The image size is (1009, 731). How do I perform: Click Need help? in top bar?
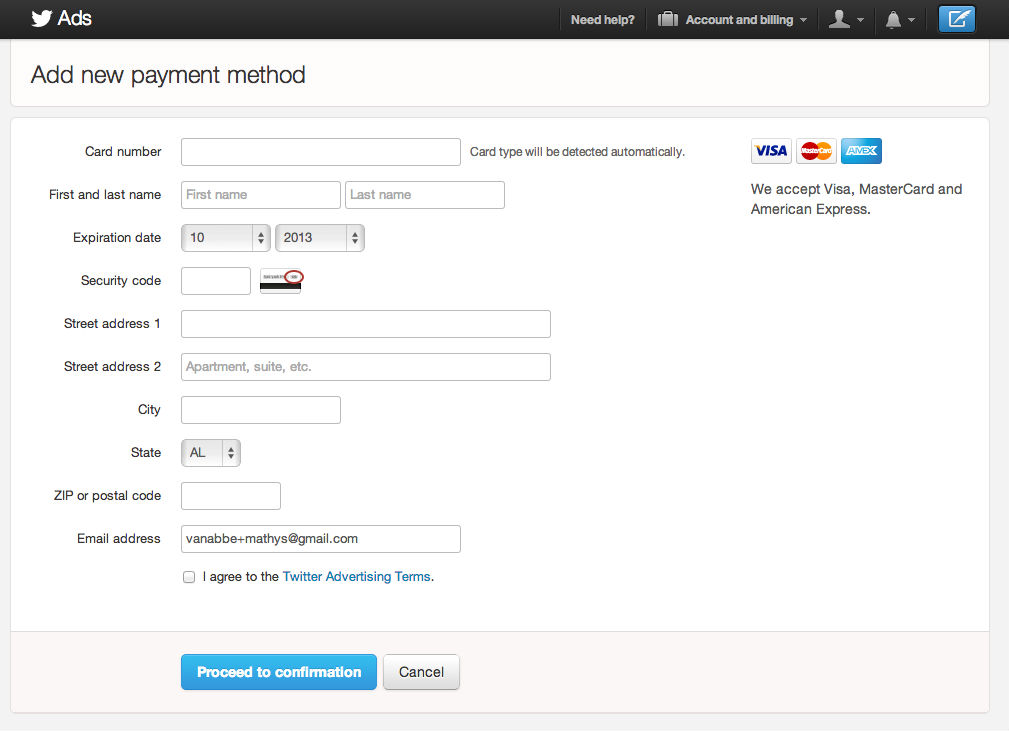[x=602, y=19]
